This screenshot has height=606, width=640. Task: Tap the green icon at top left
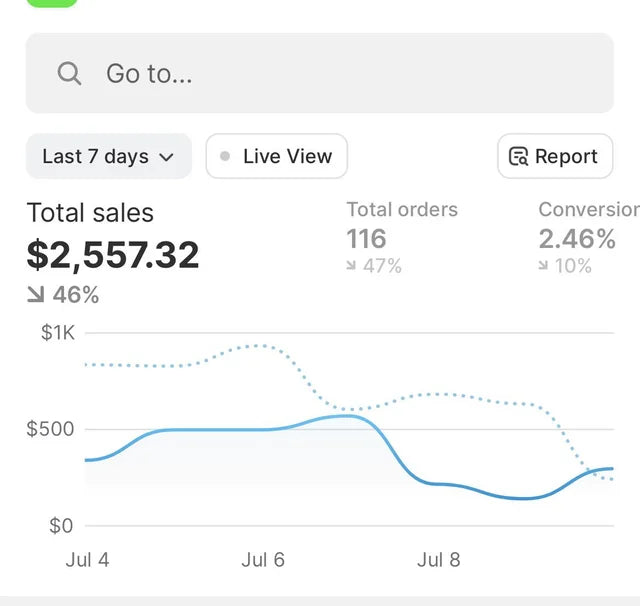point(52,3)
